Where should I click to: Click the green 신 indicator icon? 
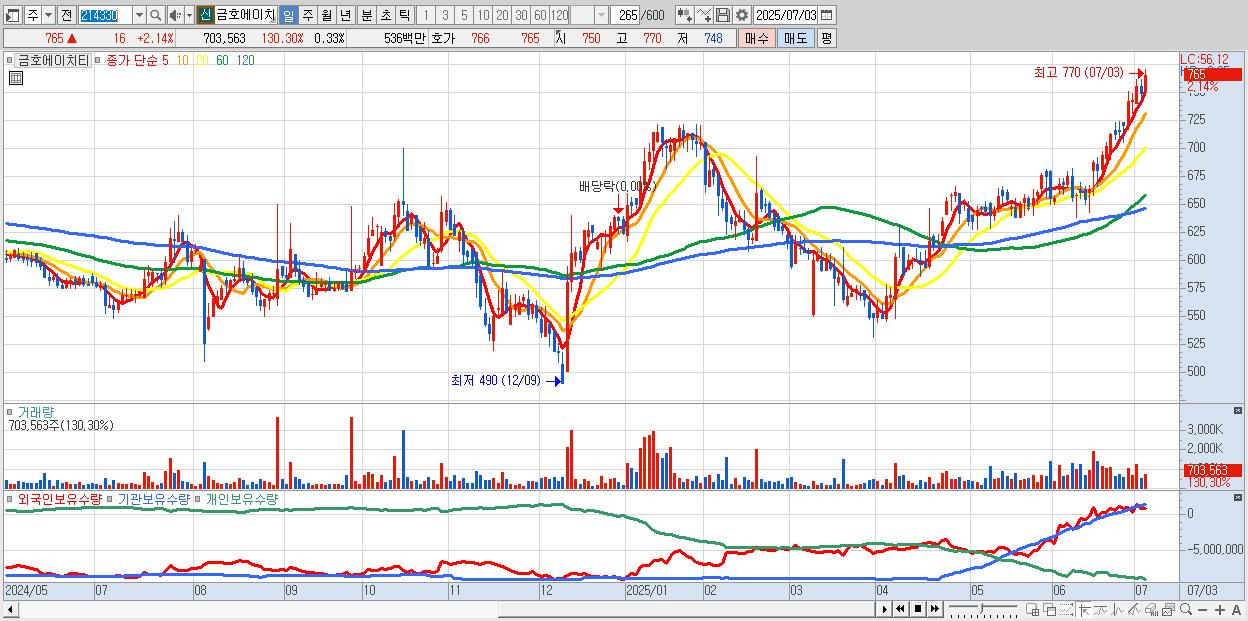pyautogui.click(x=204, y=15)
